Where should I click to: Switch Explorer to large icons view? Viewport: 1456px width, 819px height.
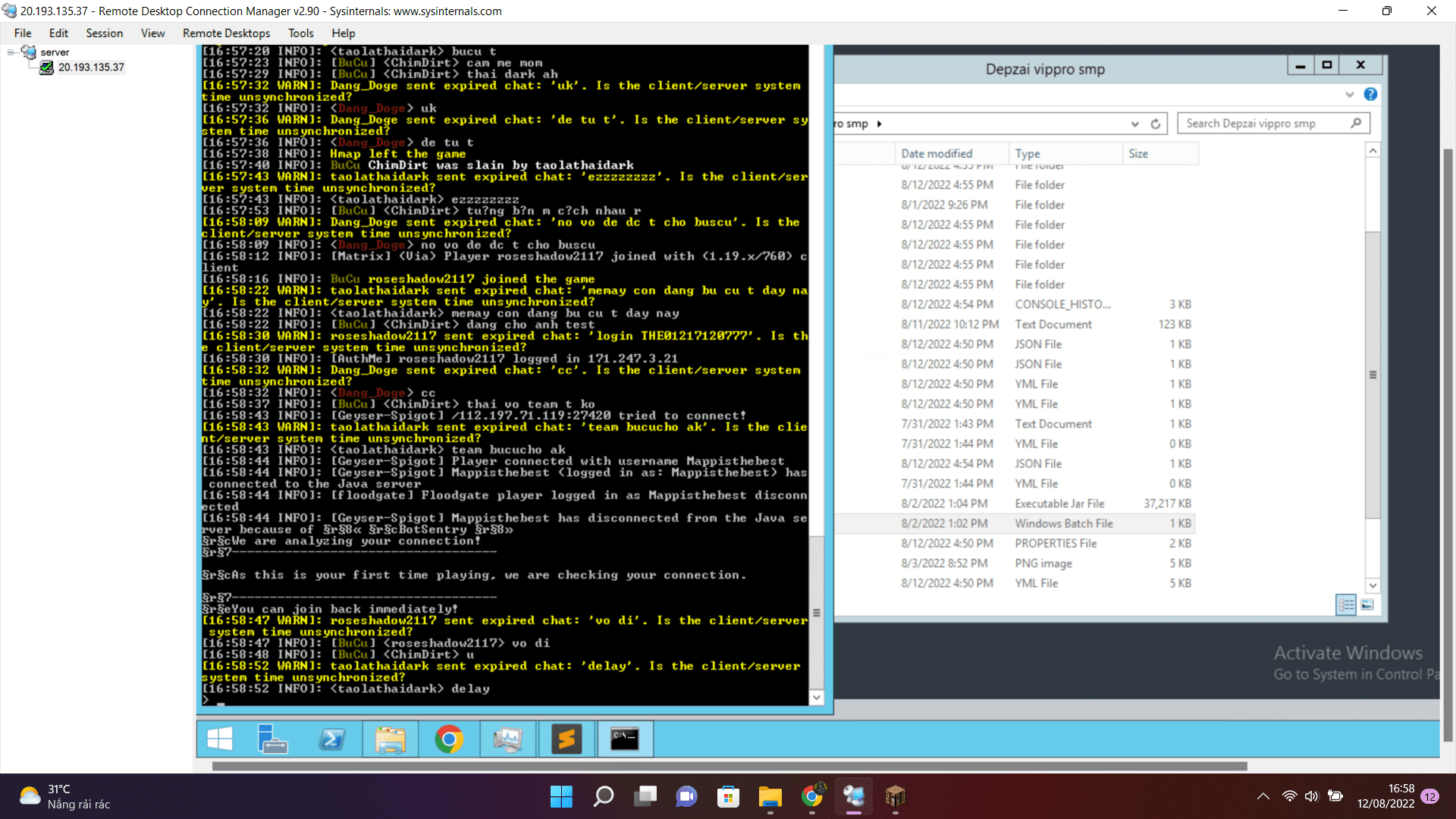1367,604
